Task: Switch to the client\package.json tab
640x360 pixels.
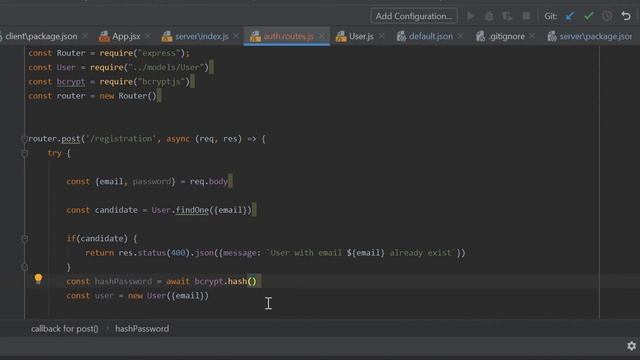Action: [41, 36]
